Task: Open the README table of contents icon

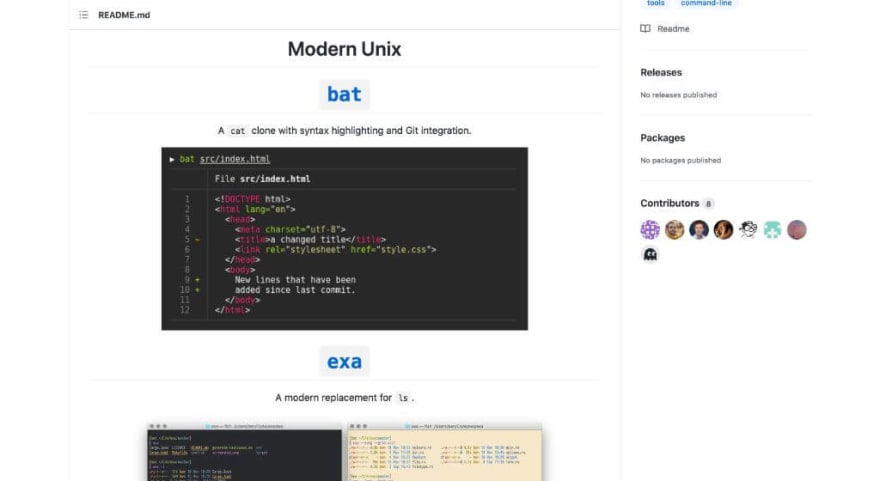Action: point(84,15)
